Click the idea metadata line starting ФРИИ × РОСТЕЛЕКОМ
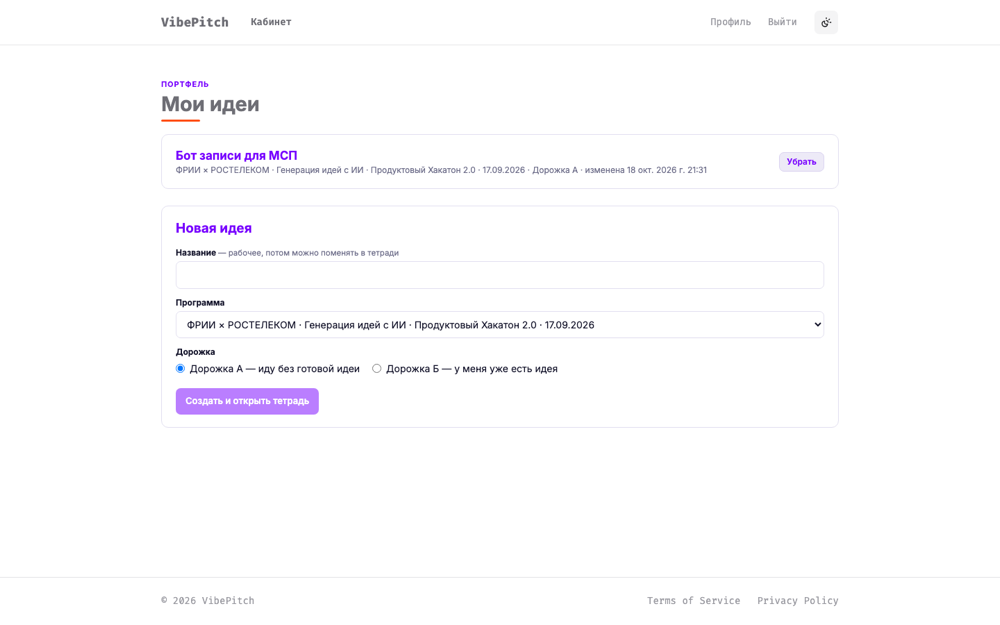1000x625 pixels. point(441,170)
